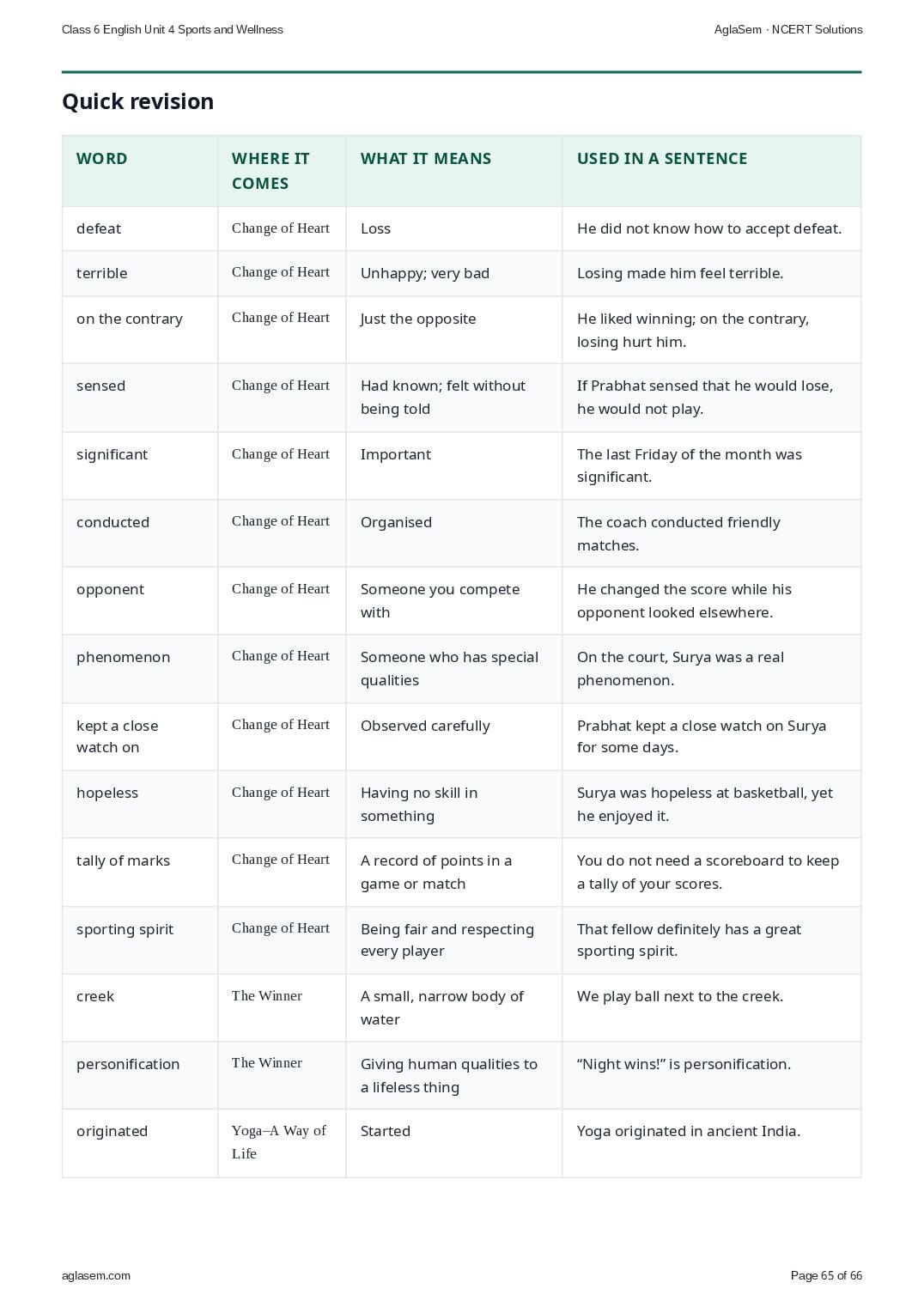This screenshot has height=1307, width=924.
Task: Click the 'AglaSem · NCERT Solutions' header text
Action: click(788, 29)
